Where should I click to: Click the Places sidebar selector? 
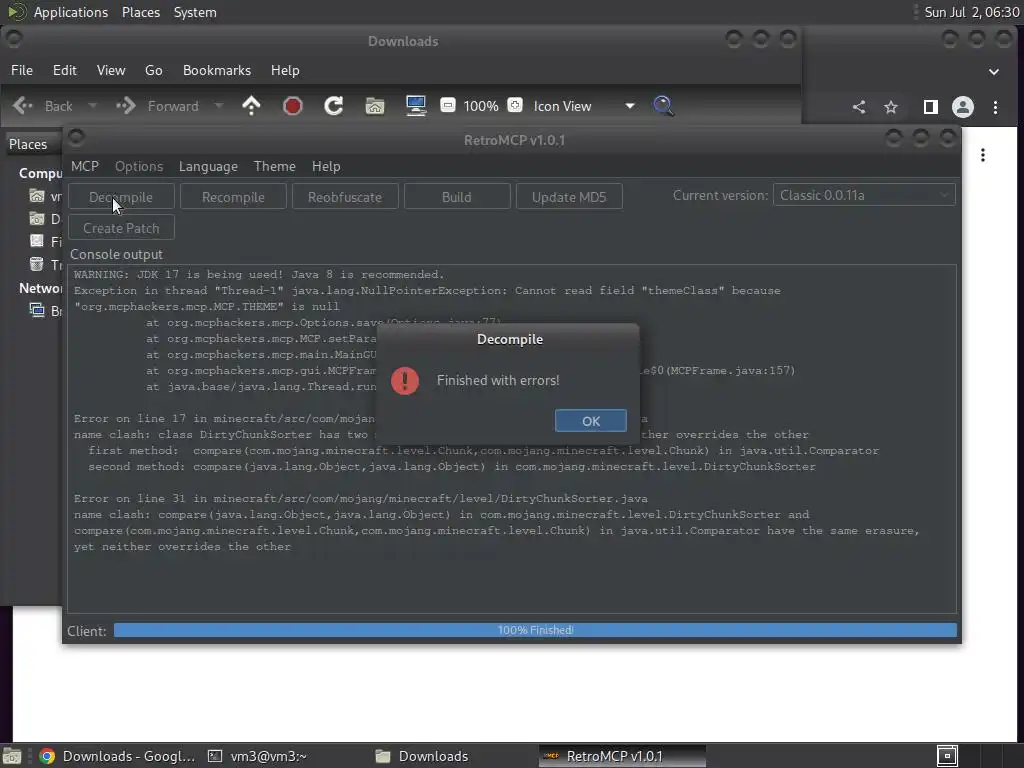[x=33, y=144]
